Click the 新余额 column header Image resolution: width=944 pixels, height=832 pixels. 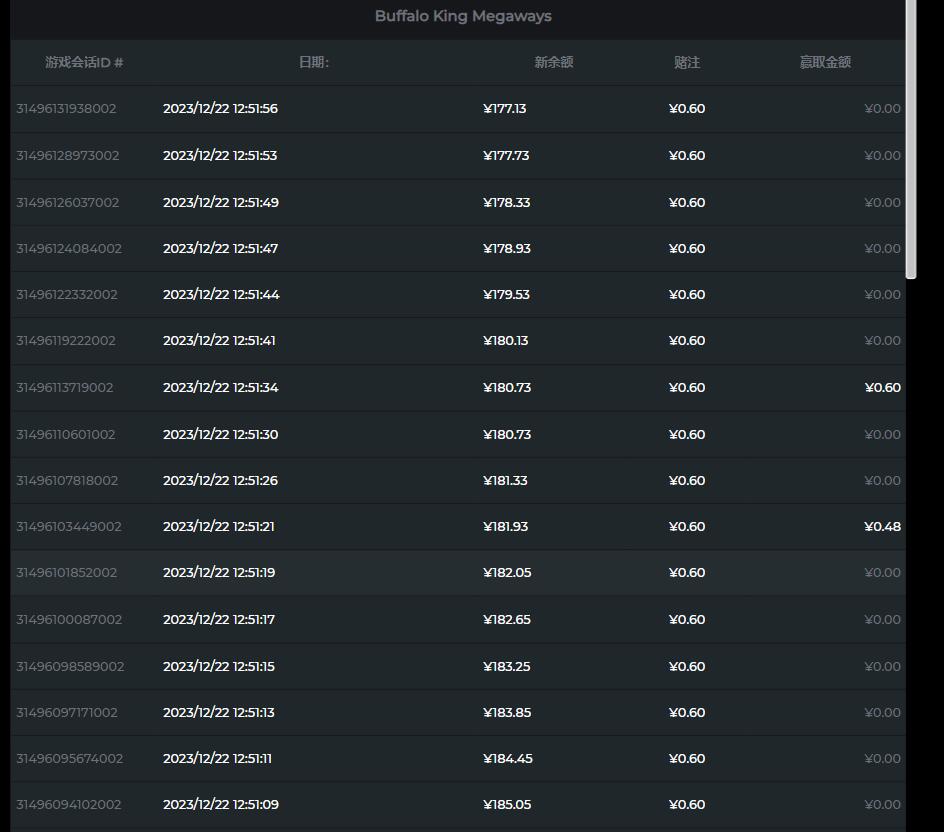(x=554, y=62)
